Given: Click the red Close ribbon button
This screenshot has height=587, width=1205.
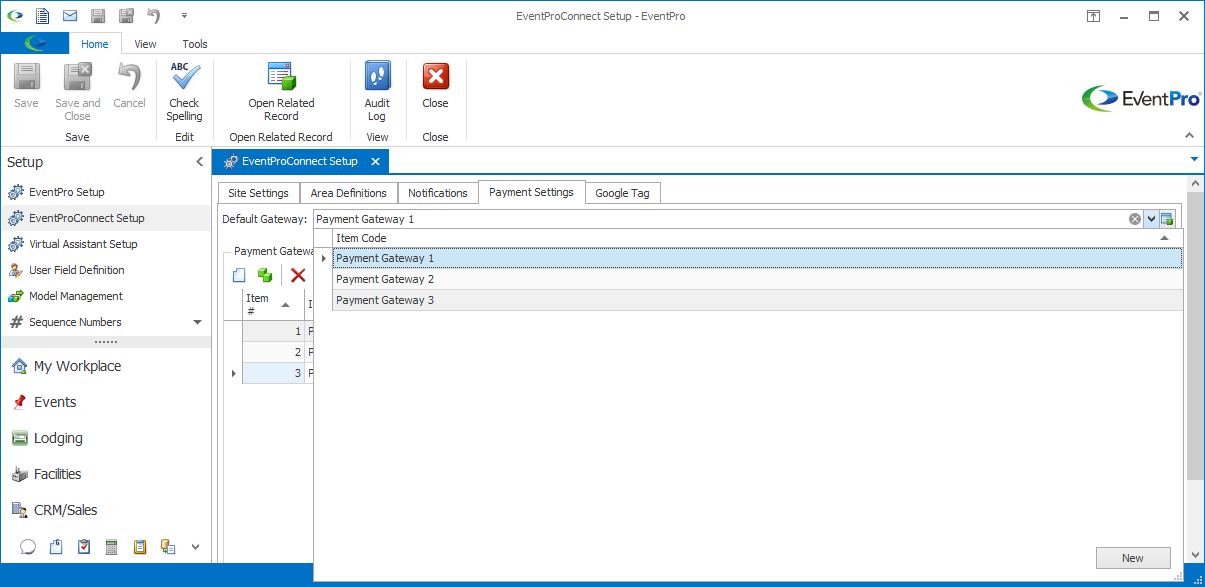Looking at the screenshot, I should tap(435, 86).
